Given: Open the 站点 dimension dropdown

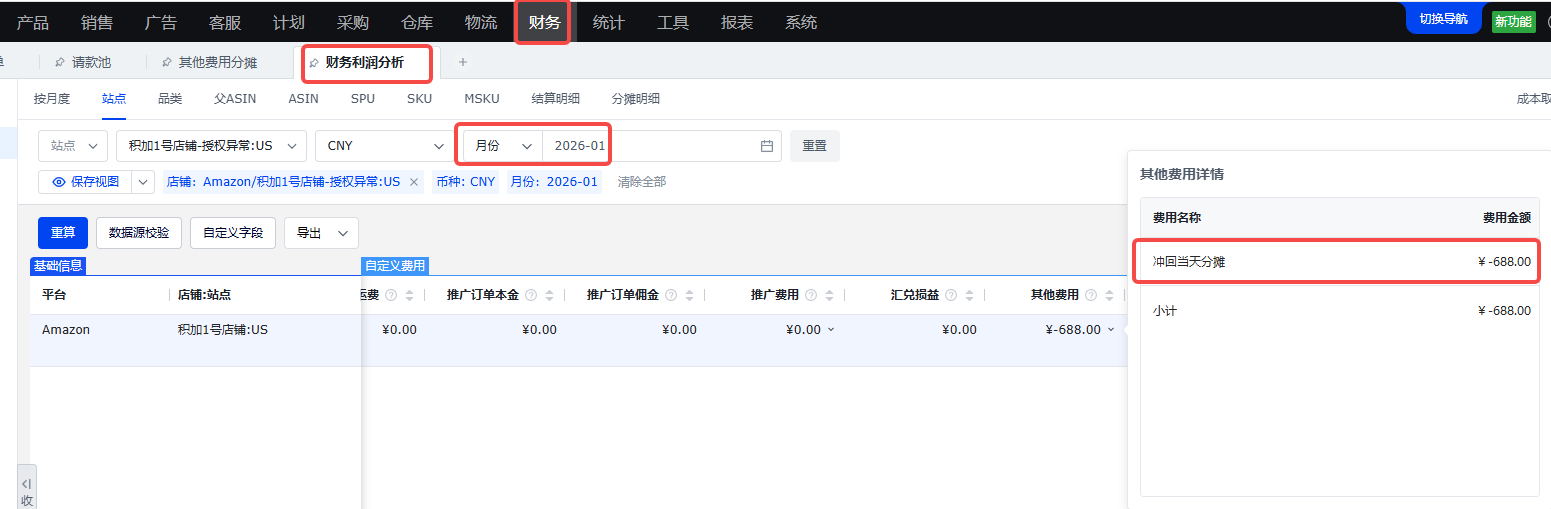Looking at the screenshot, I should [73, 146].
